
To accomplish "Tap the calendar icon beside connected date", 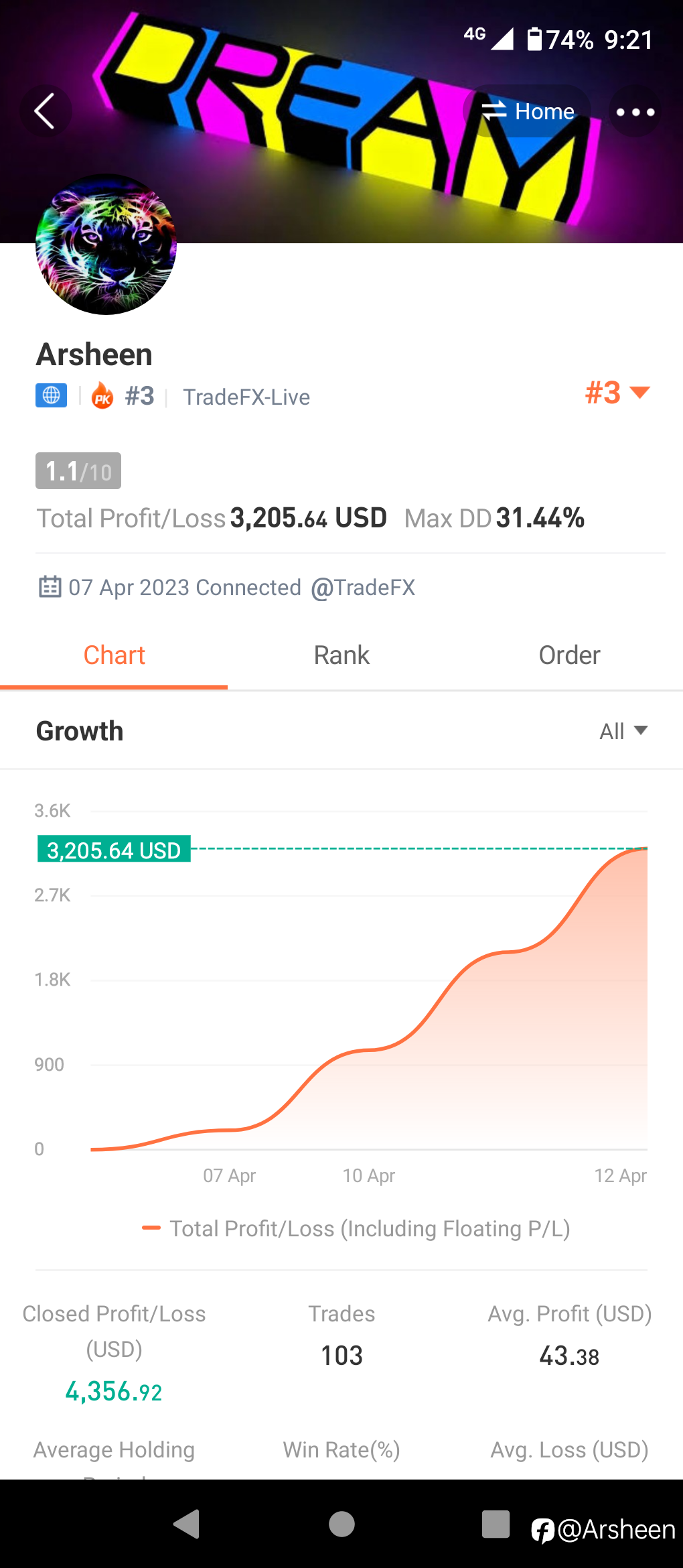I will [50, 587].
